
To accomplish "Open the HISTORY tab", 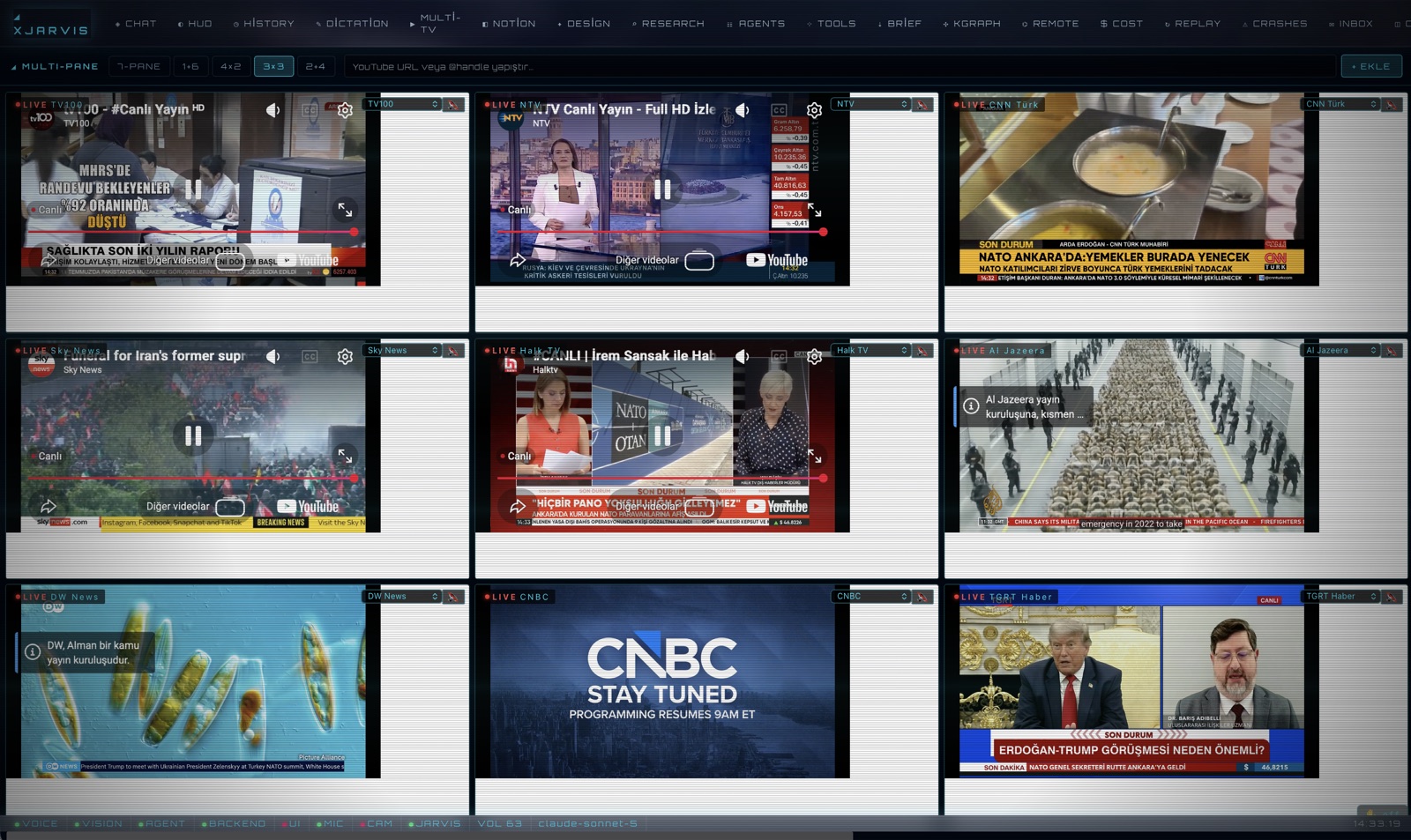I will click(264, 24).
